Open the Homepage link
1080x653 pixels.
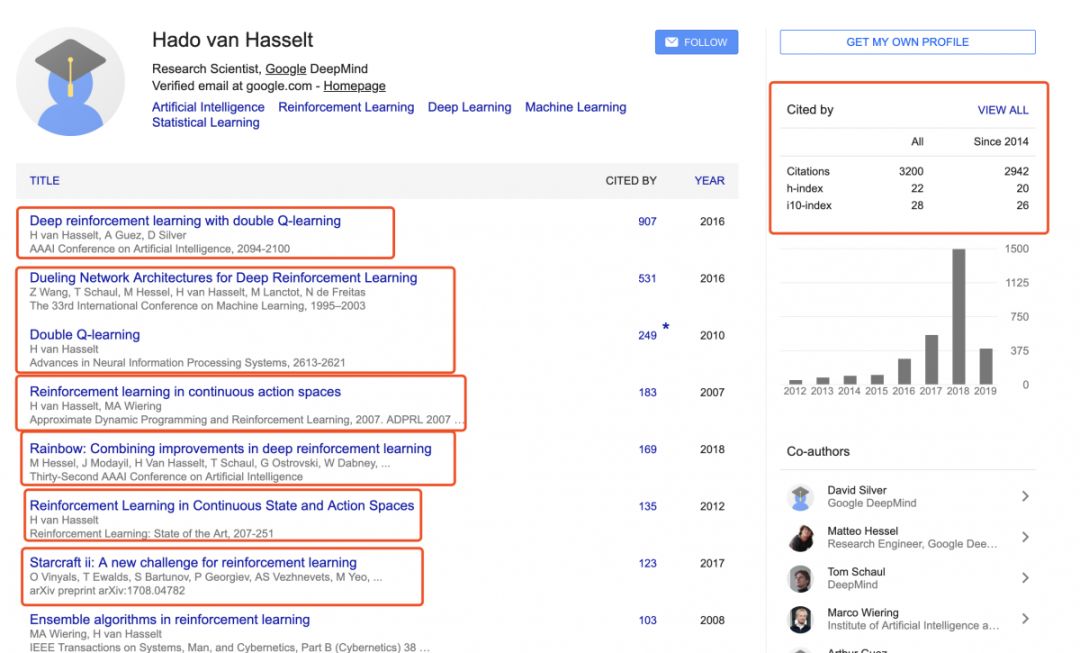pyautogui.click(x=354, y=86)
